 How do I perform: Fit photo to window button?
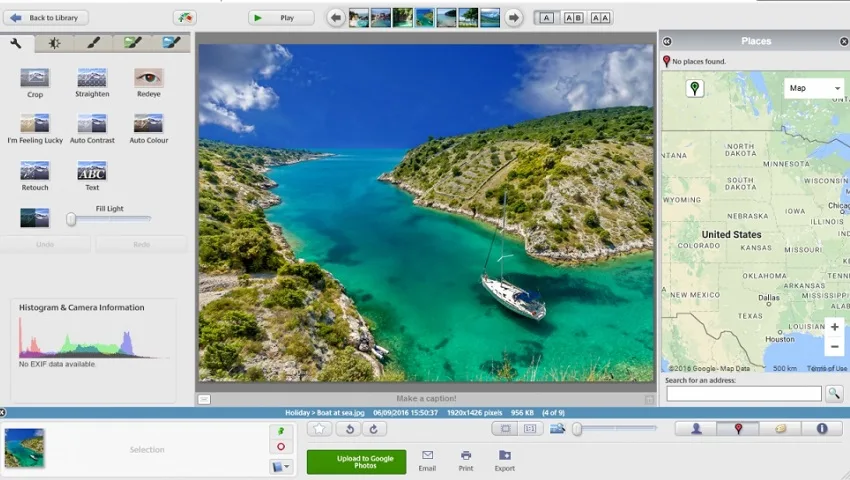[x=505, y=428]
